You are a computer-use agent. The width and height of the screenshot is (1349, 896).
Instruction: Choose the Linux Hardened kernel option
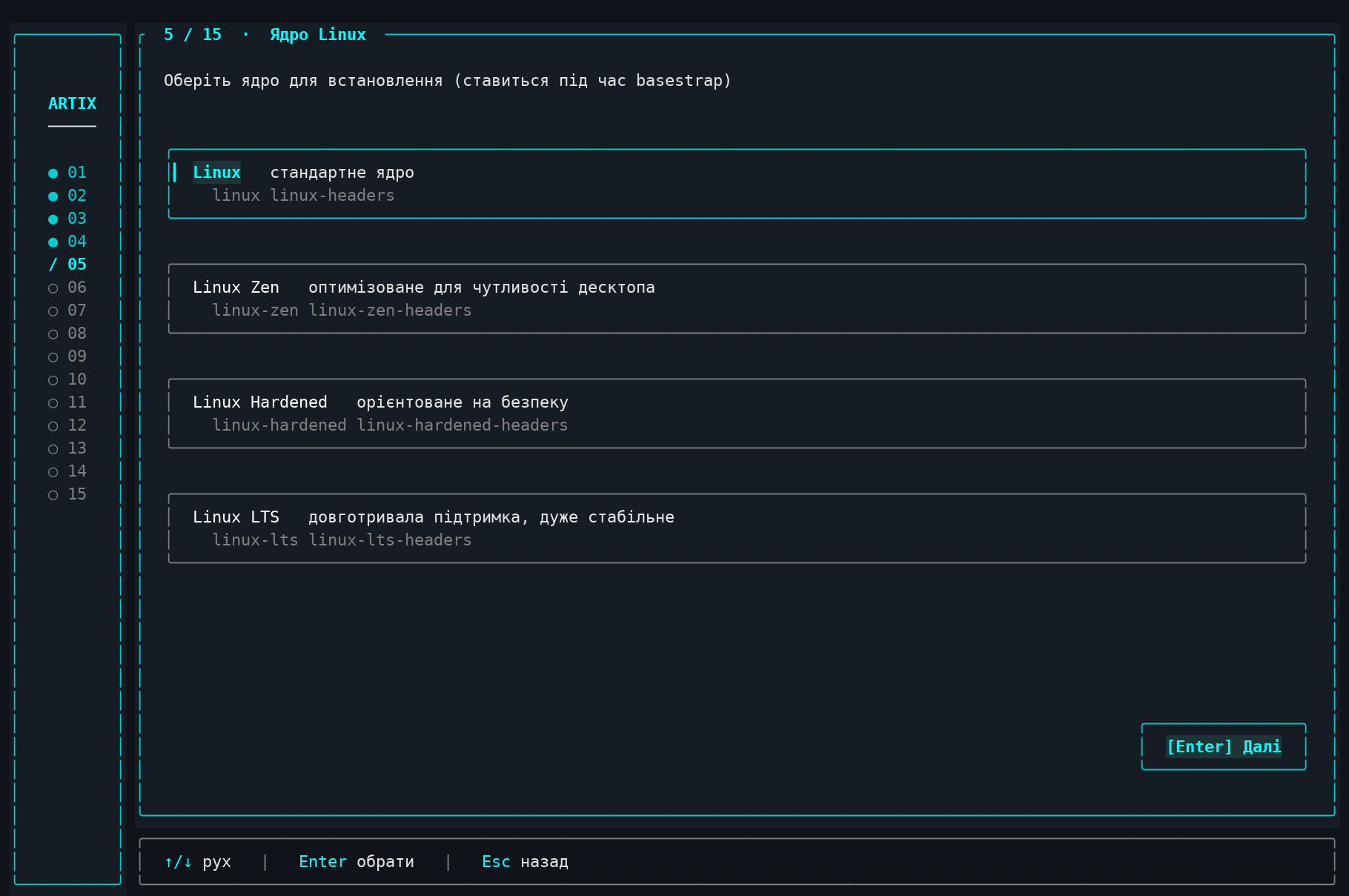737,414
